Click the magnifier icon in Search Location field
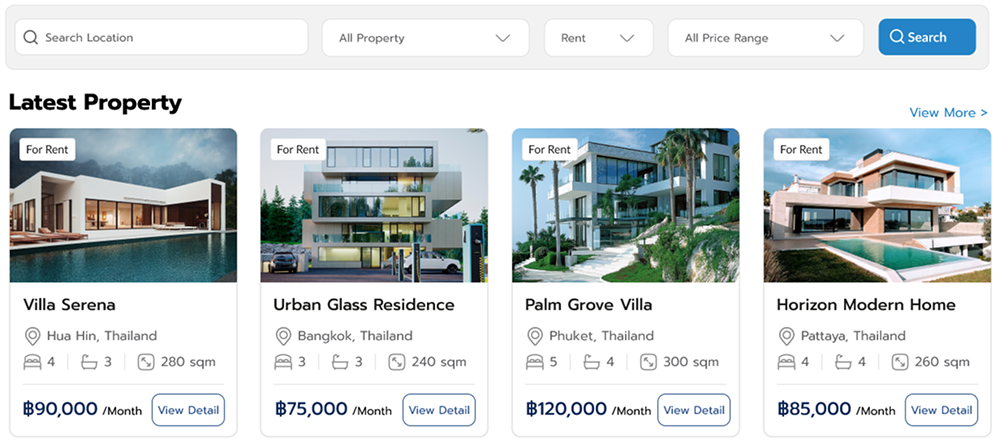Image resolution: width=1000 pixels, height=444 pixels. pos(30,38)
